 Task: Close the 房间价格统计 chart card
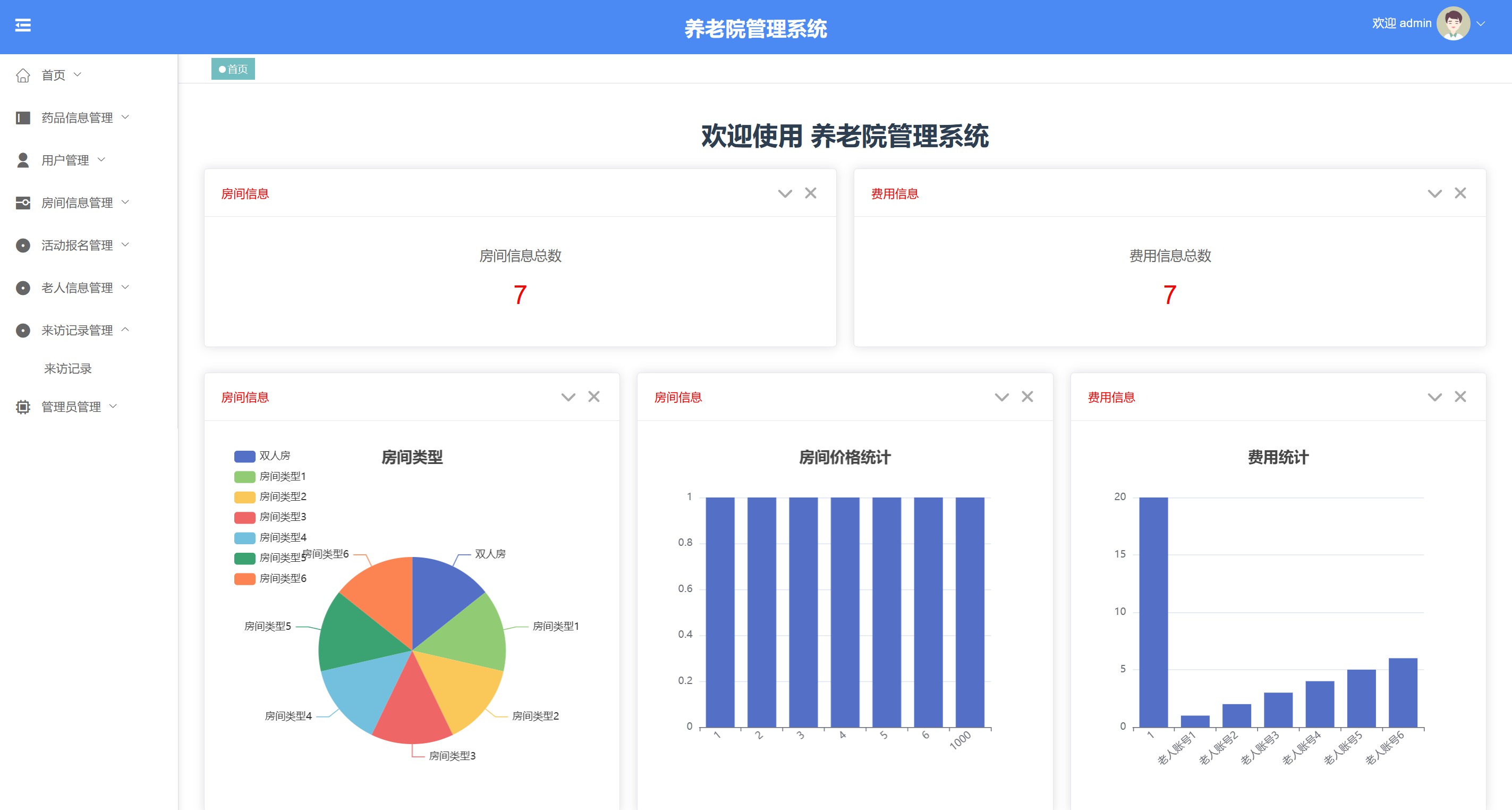[1026, 397]
